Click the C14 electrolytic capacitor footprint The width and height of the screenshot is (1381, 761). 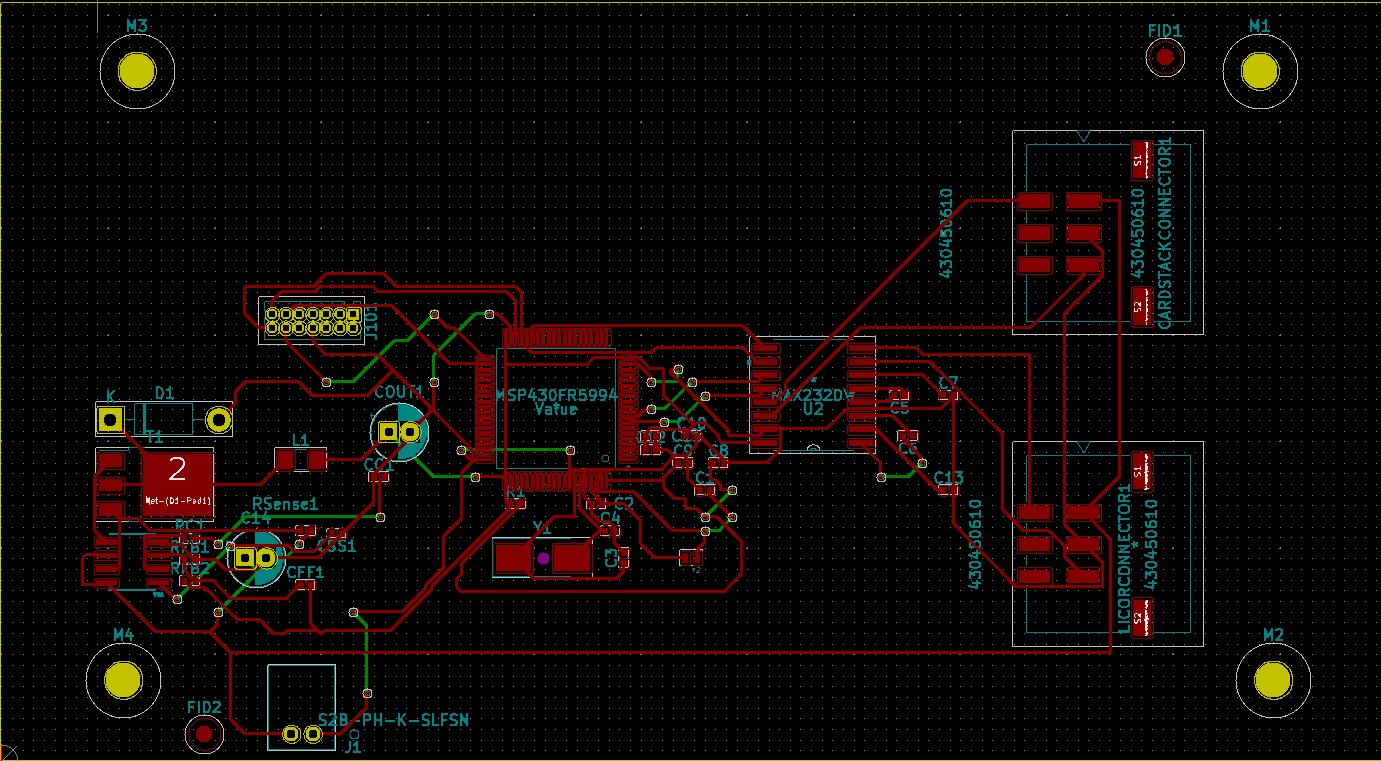click(255, 558)
